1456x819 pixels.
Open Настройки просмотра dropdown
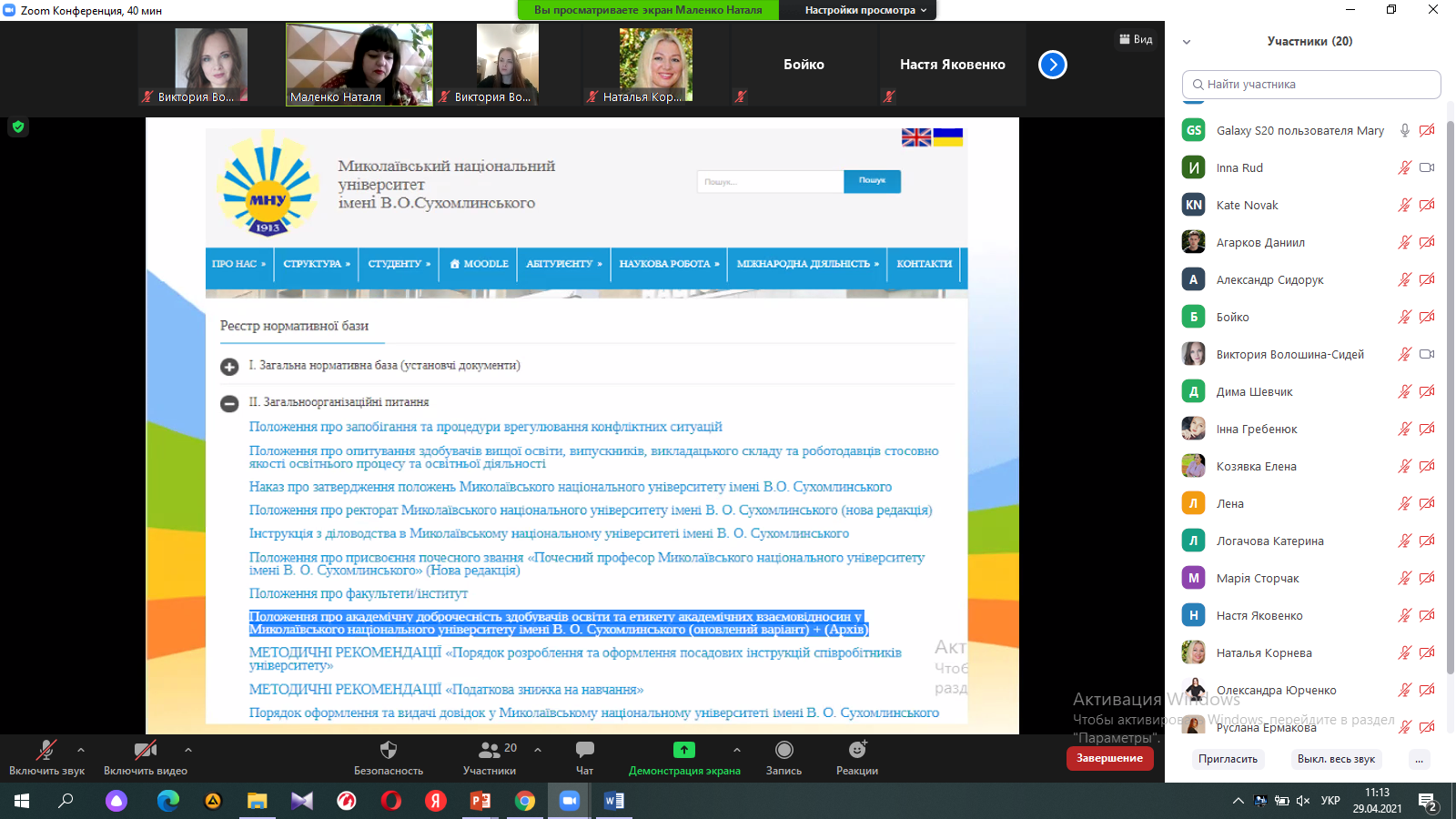tap(865, 10)
